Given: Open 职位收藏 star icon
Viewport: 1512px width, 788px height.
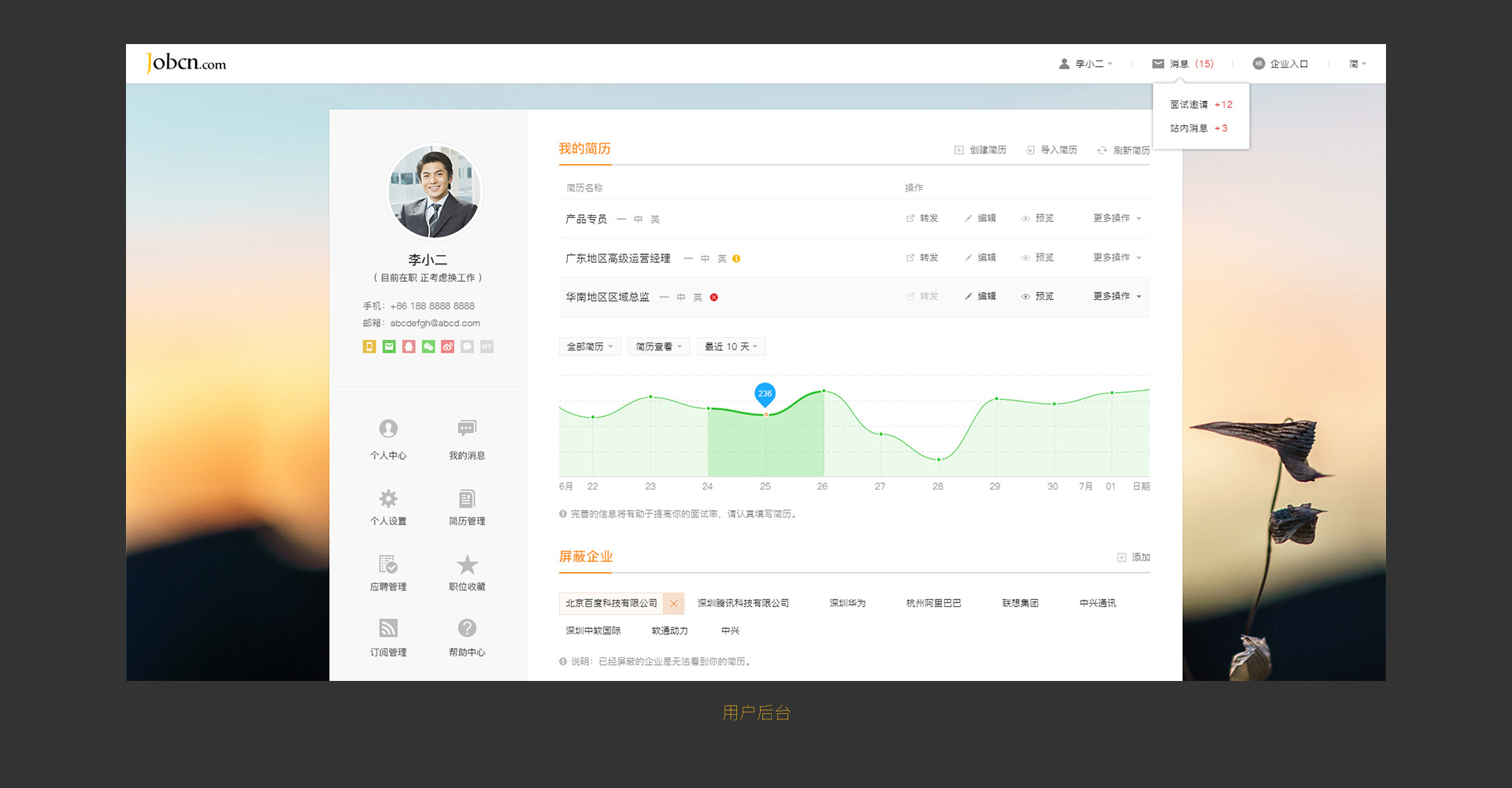Looking at the screenshot, I should pyautogui.click(x=467, y=564).
